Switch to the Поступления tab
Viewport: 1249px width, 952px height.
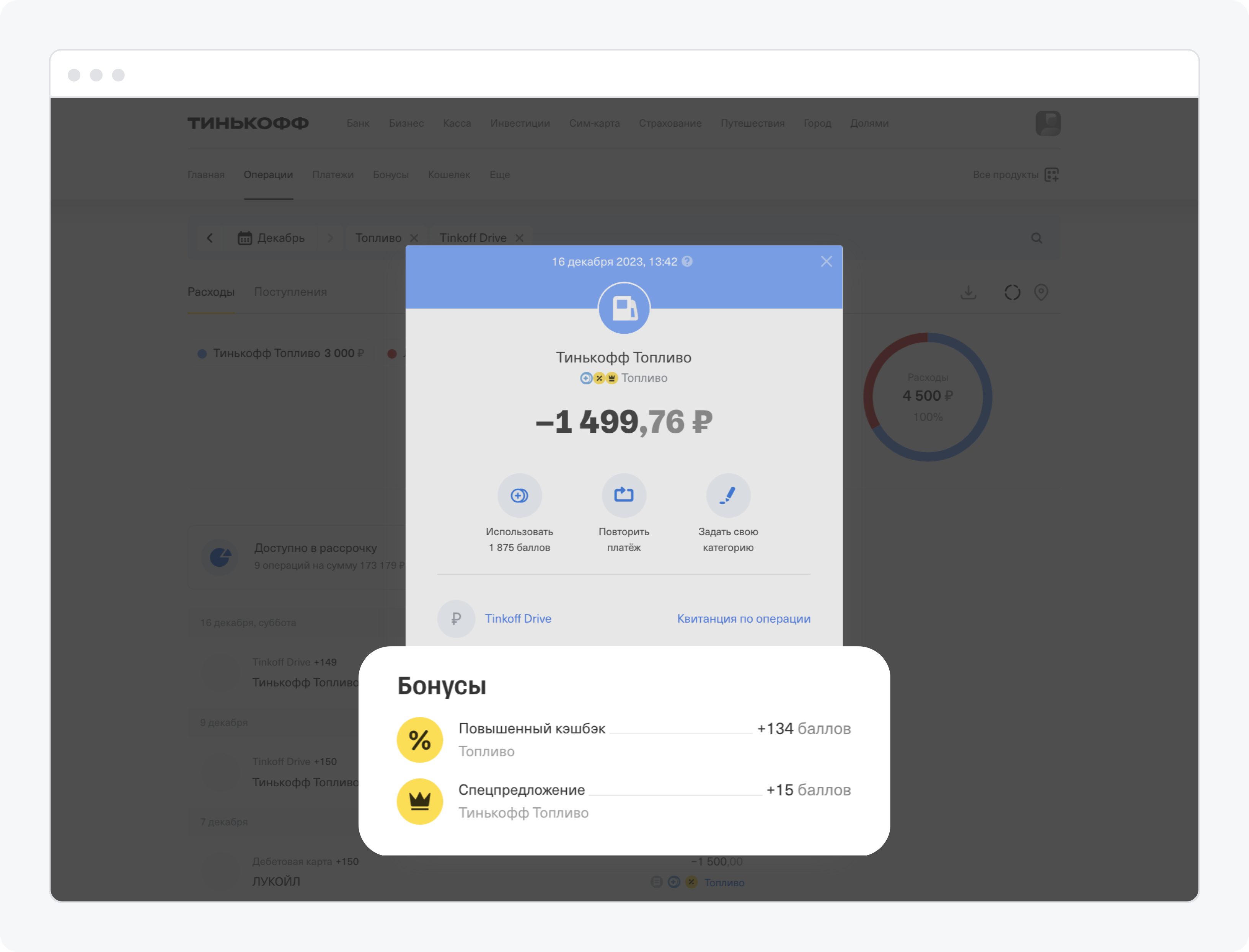point(290,292)
